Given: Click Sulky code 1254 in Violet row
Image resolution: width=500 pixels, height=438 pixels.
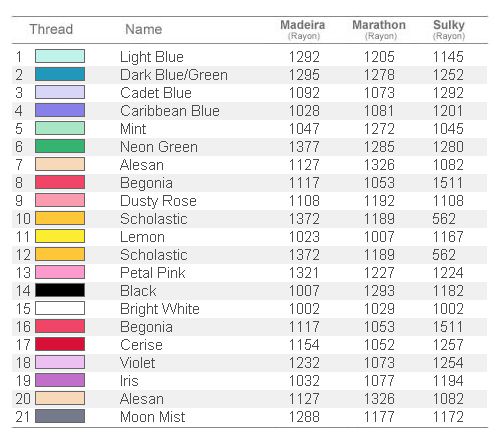Looking at the screenshot, I should point(448,363).
